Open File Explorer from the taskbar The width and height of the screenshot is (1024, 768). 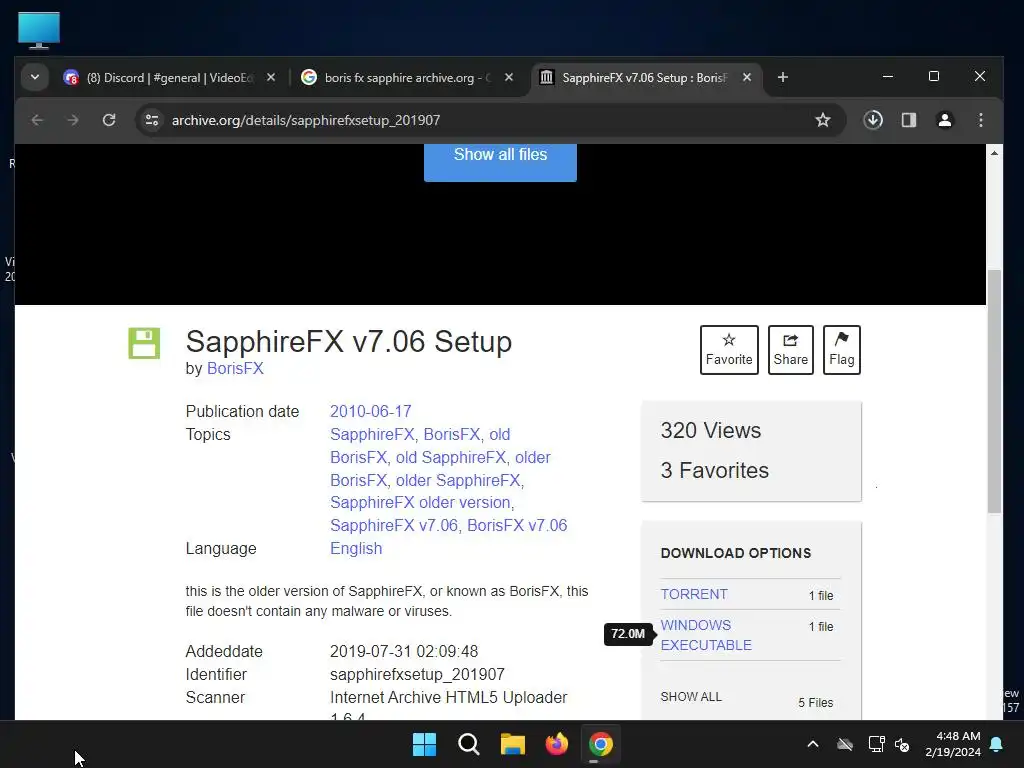[x=513, y=744]
